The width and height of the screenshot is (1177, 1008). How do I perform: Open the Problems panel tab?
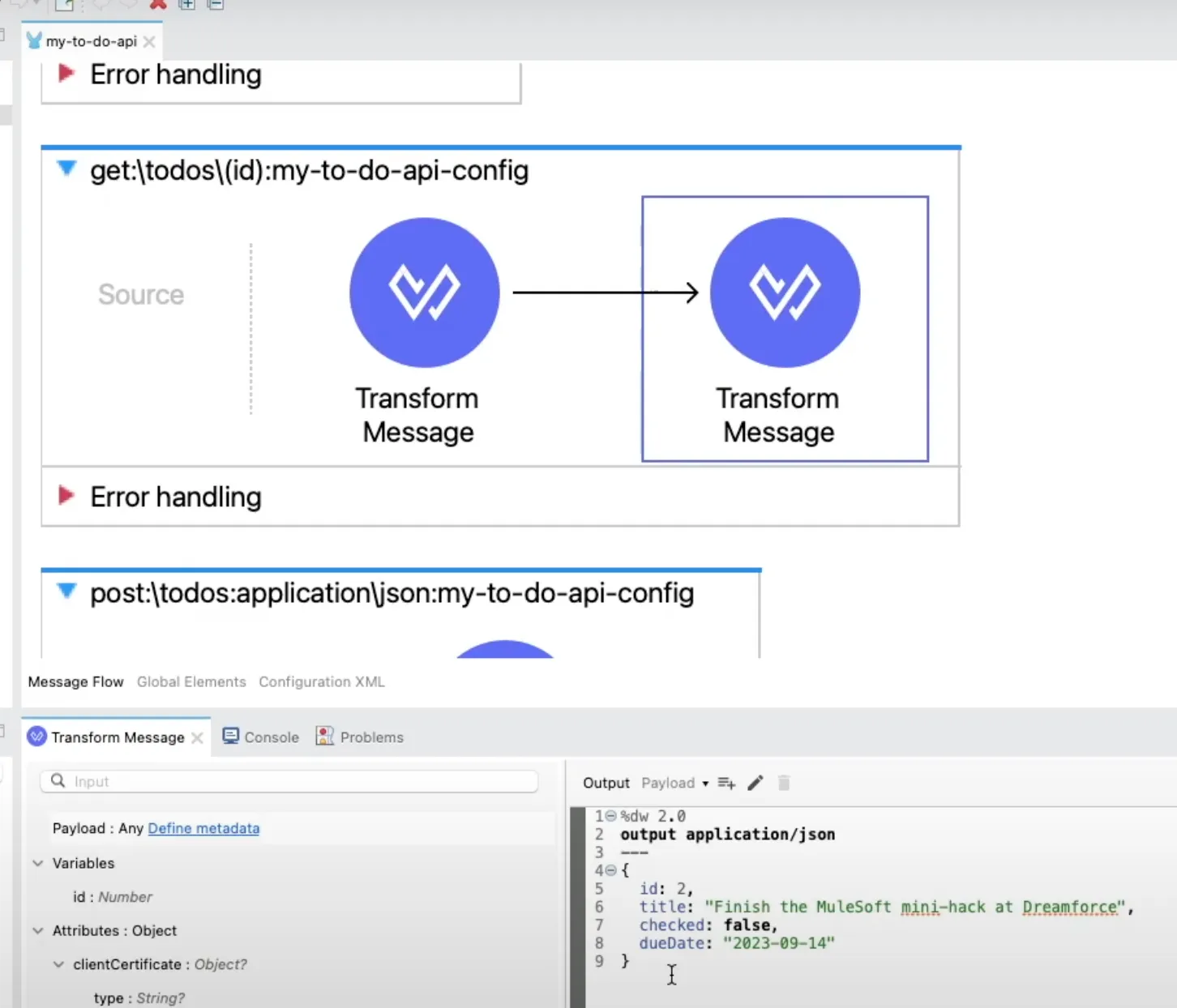pyautogui.click(x=360, y=737)
